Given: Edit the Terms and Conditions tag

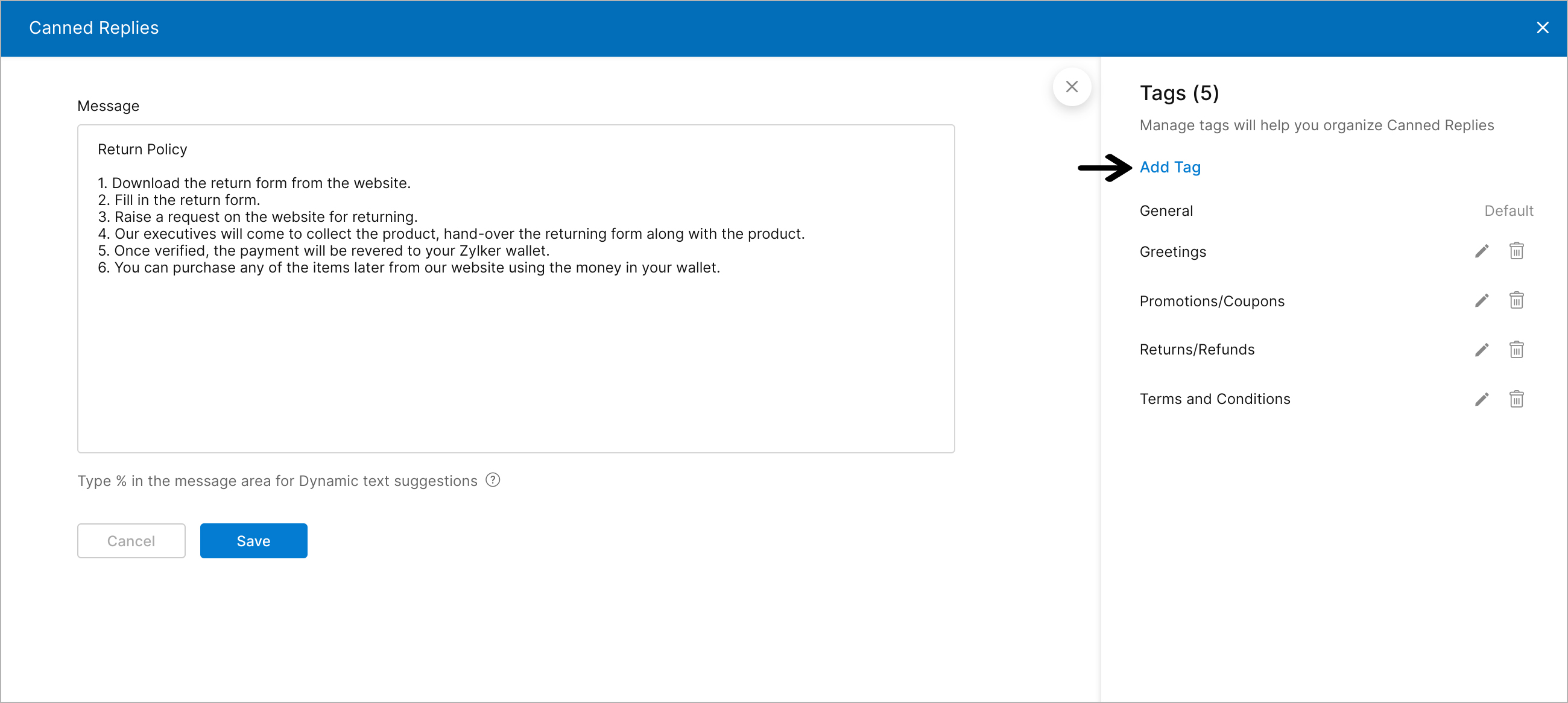Looking at the screenshot, I should coord(1482,399).
